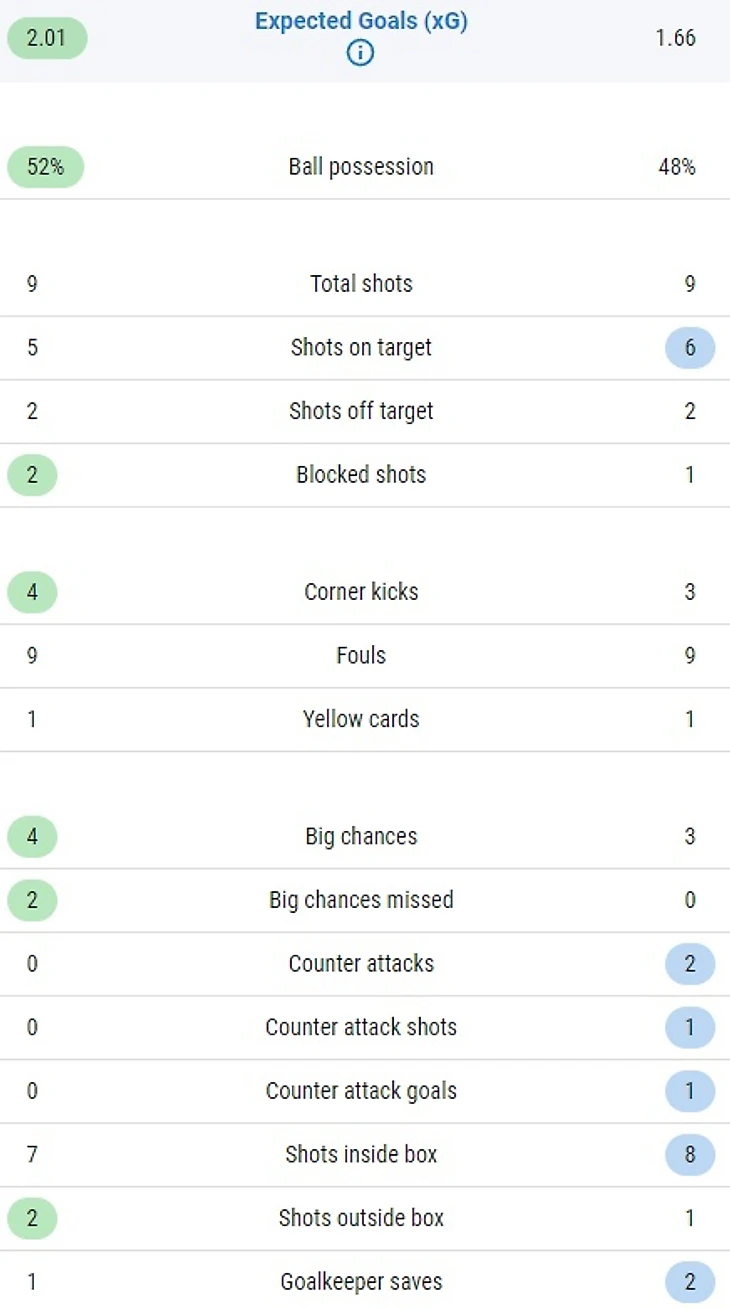Select the green 2 blocked shots badge
Image resolution: width=730 pixels, height=1308 pixels.
(32, 475)
